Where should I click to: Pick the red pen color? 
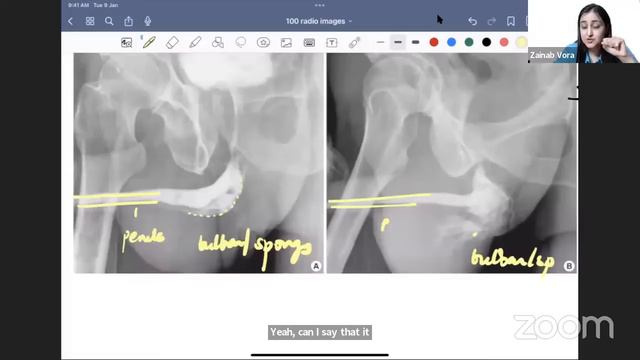click(x=434, y=42)
